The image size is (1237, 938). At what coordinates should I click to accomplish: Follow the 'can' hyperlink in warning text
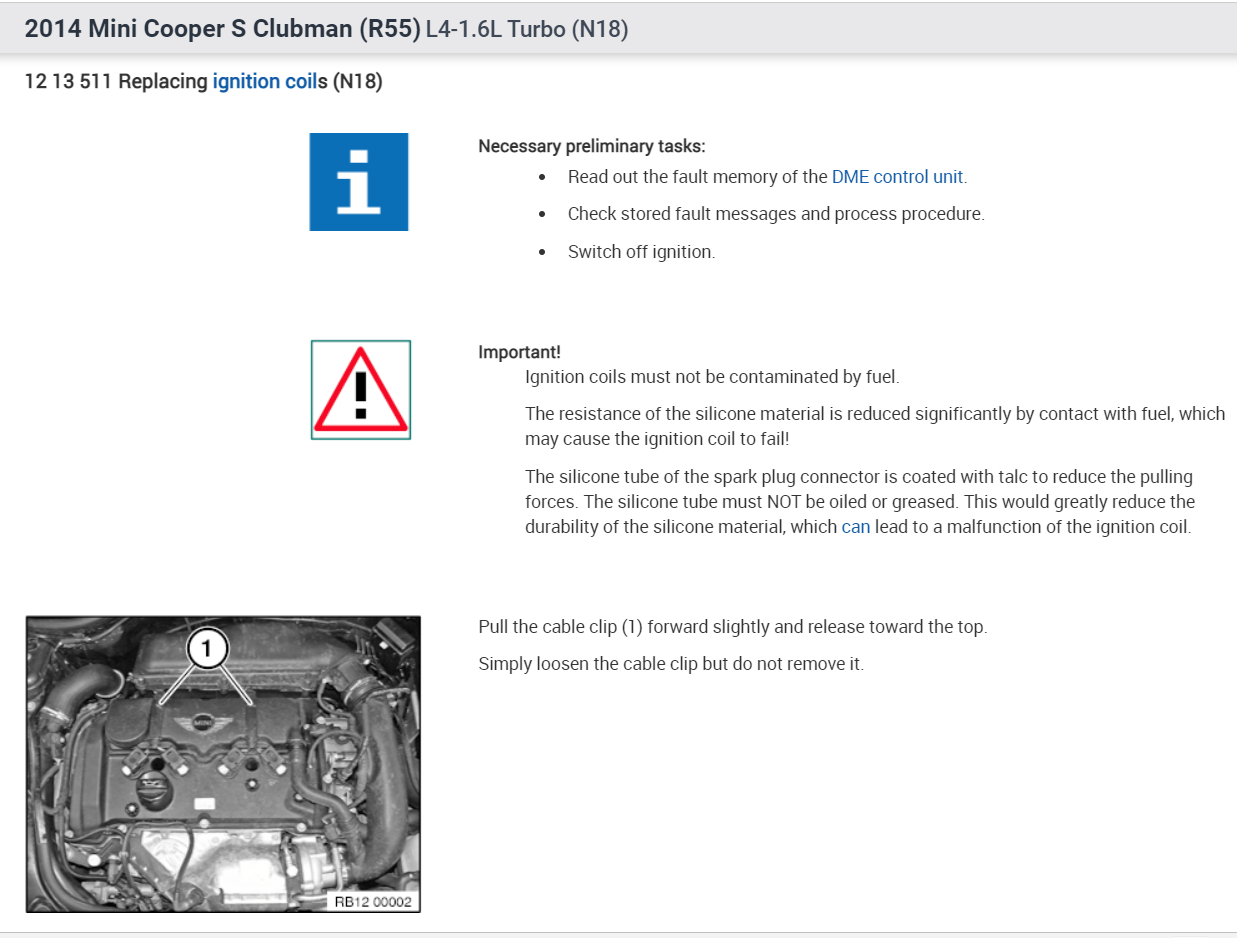coord(856,527)
